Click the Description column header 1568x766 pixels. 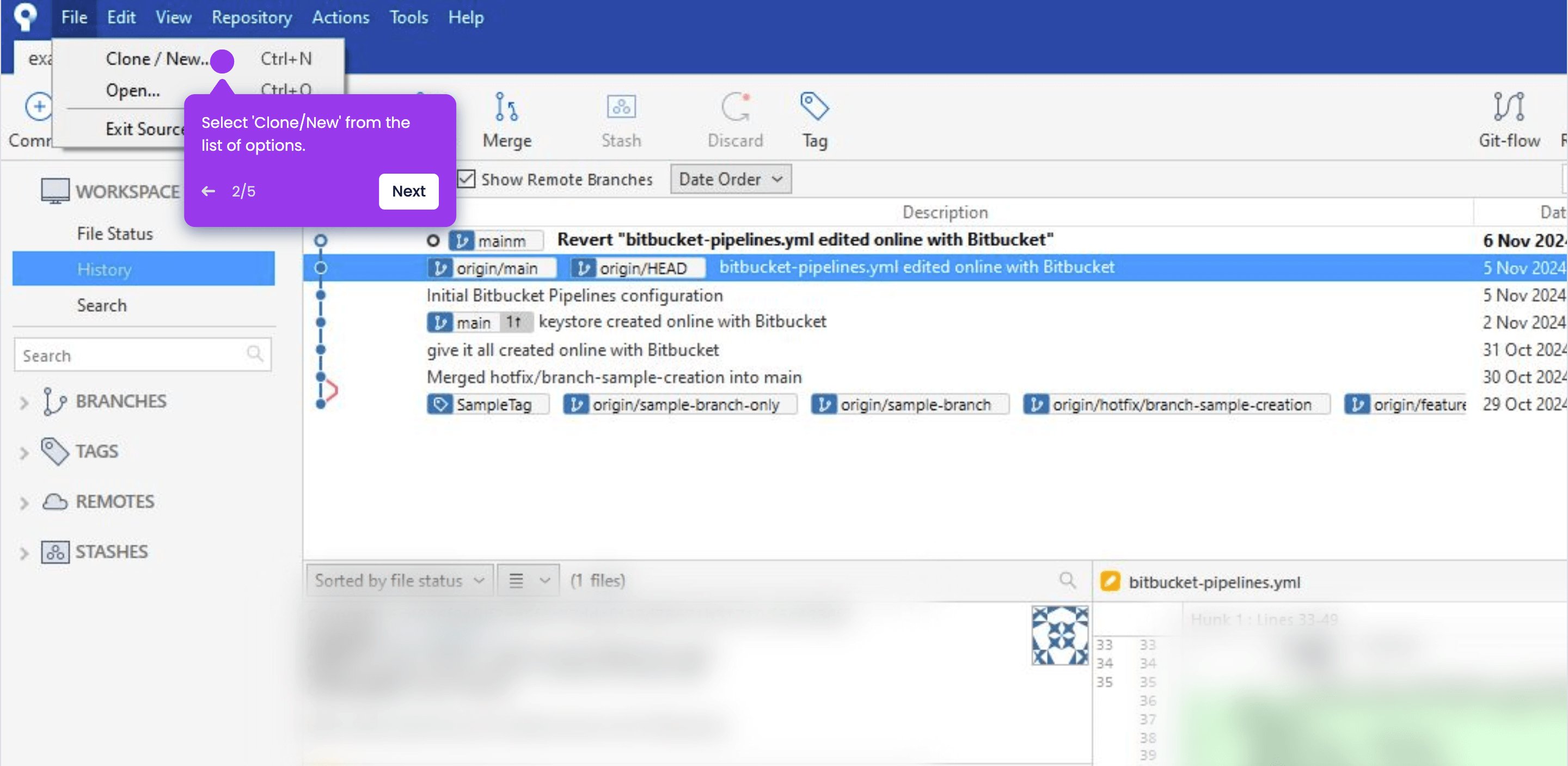point(945,212)
